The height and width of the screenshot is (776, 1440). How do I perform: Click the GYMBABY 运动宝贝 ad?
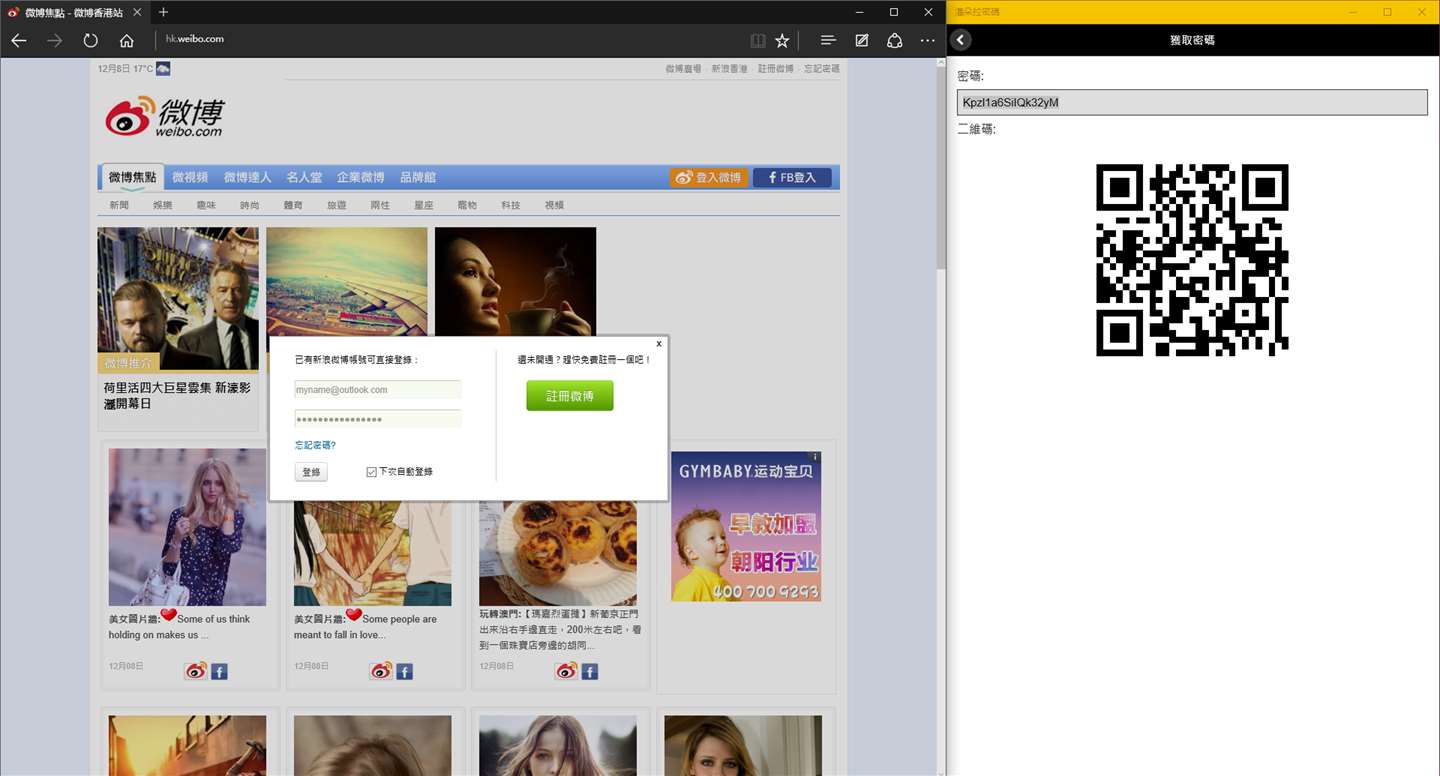tap(746, 526)
